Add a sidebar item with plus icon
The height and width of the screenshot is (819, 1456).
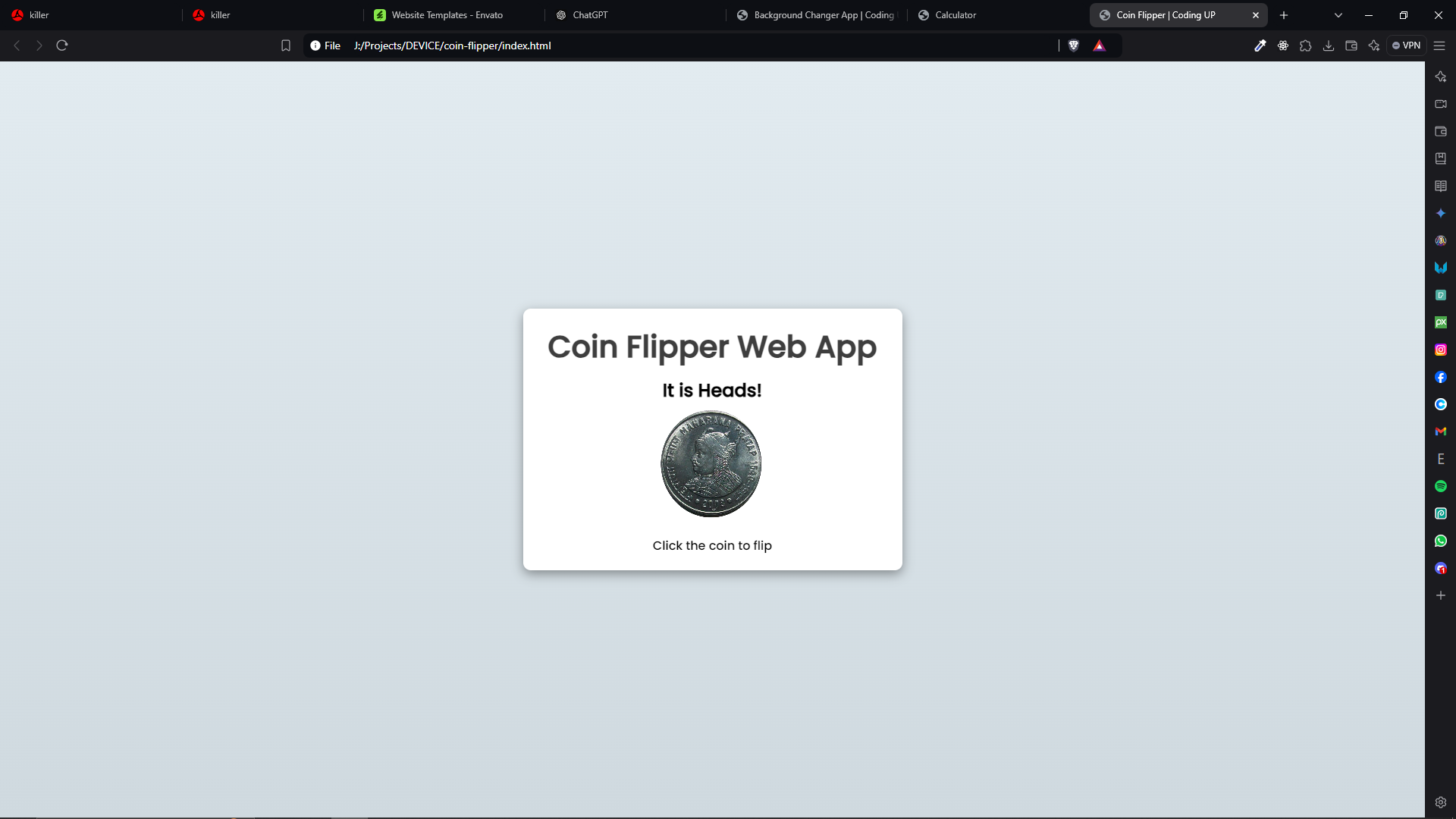tap(1441, 595)
